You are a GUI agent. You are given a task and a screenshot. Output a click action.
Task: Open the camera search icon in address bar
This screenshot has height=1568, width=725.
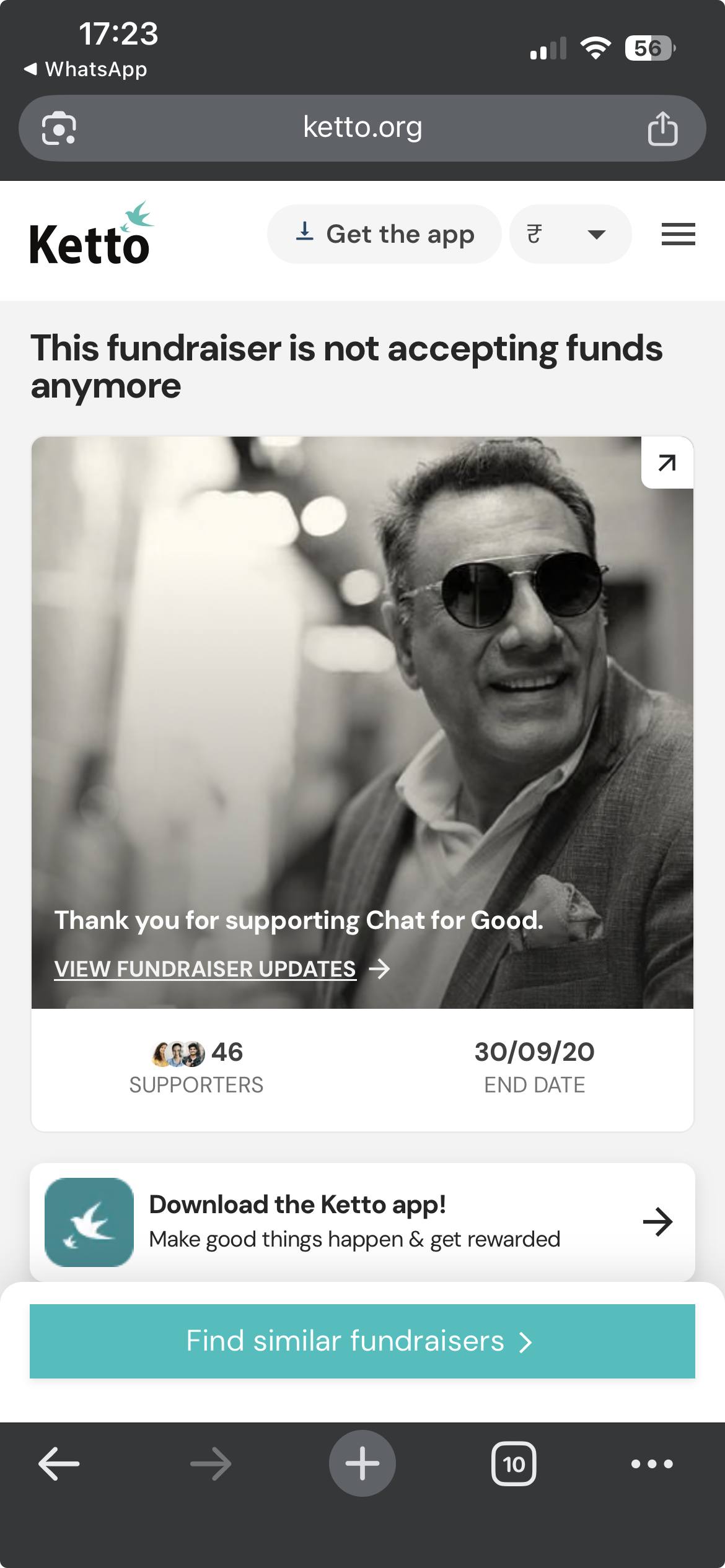point(59,128)
